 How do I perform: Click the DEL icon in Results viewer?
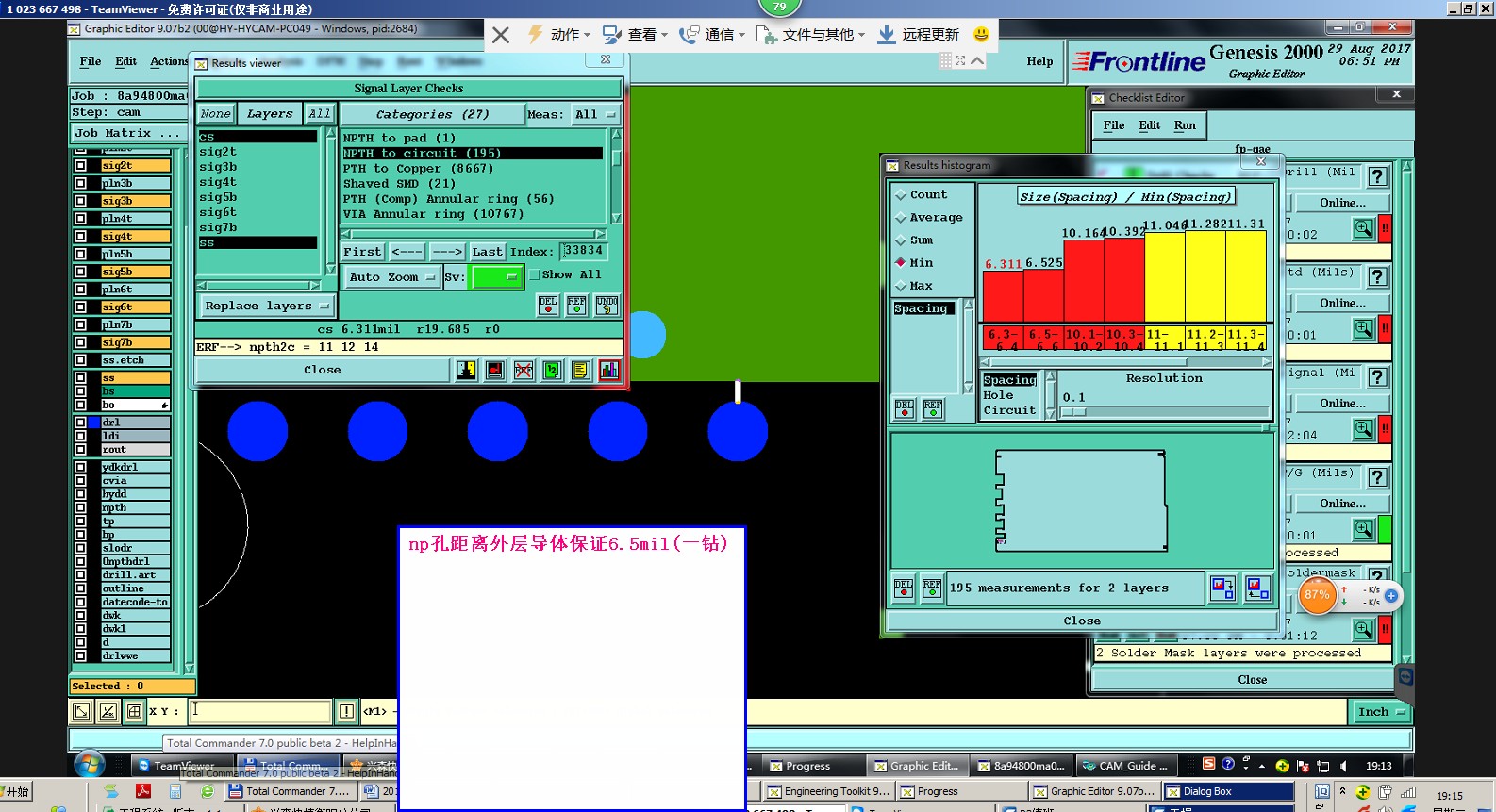(x=548, y=305)
